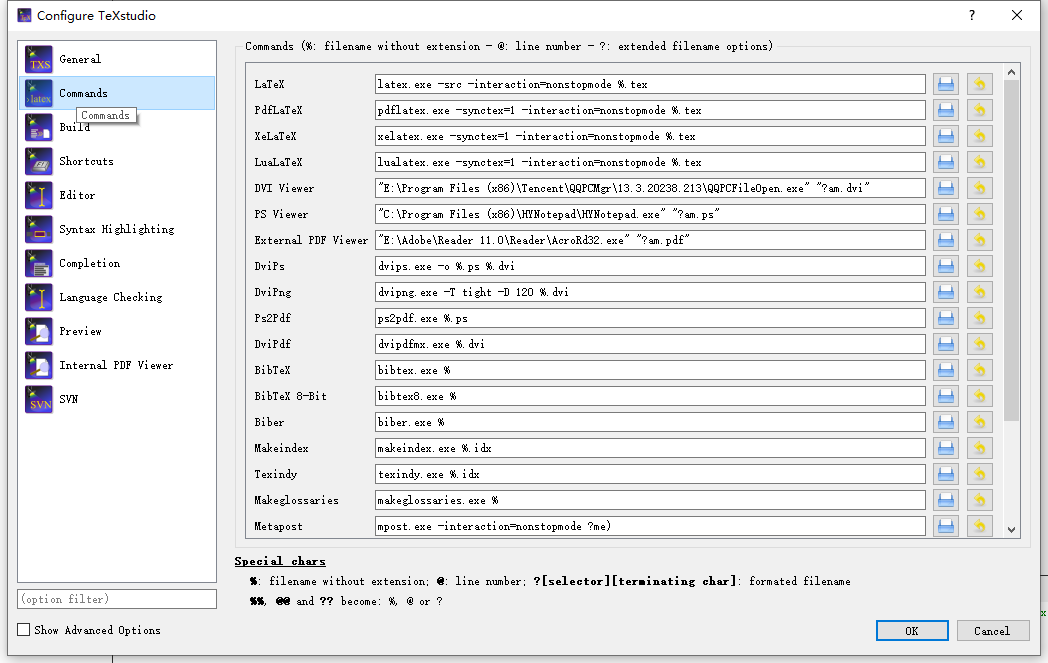Reset PS Viewer command to default

979,215
